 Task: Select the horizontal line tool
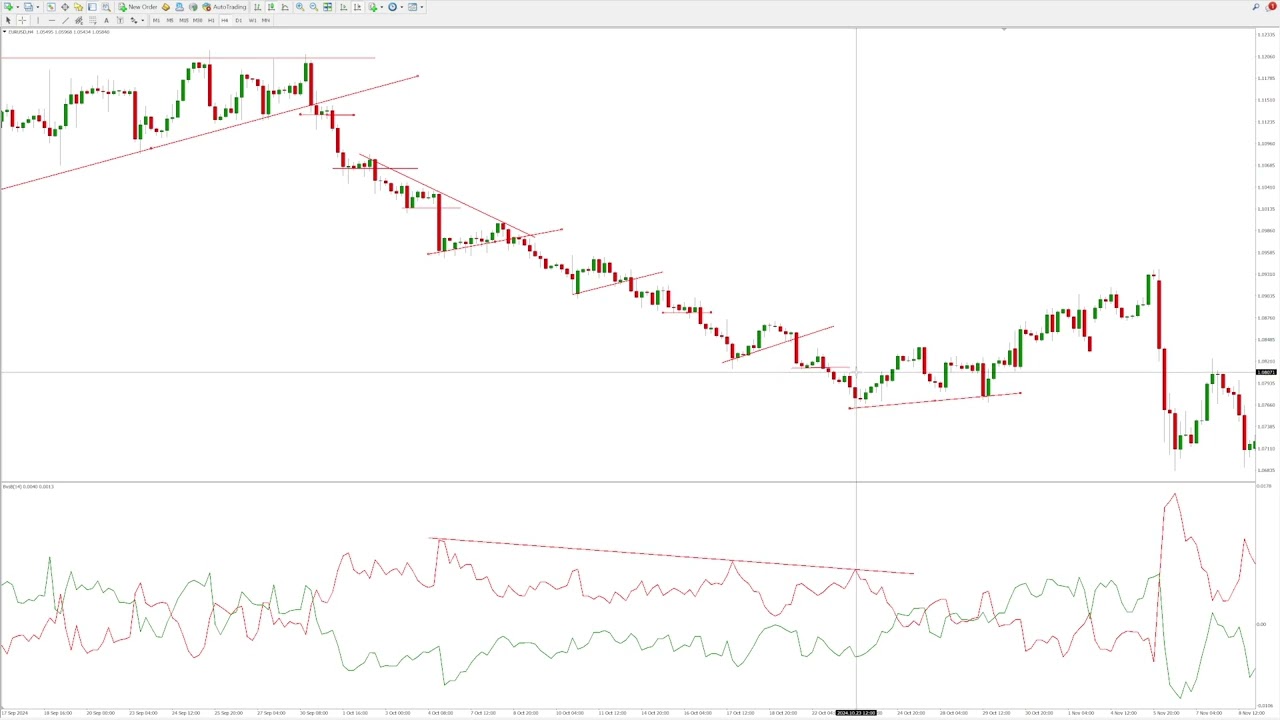coord(51,20)
